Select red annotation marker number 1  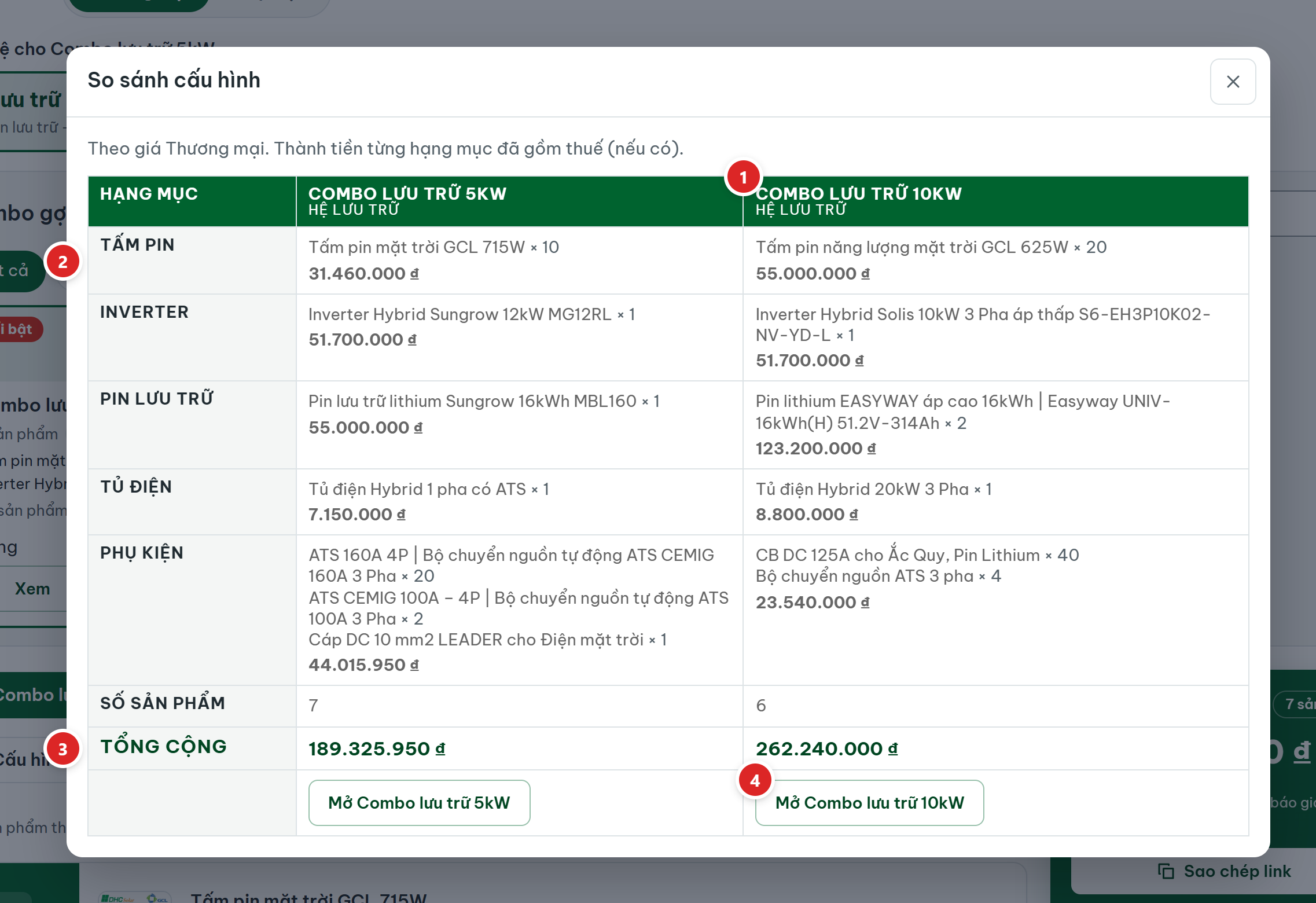[743, 177]
